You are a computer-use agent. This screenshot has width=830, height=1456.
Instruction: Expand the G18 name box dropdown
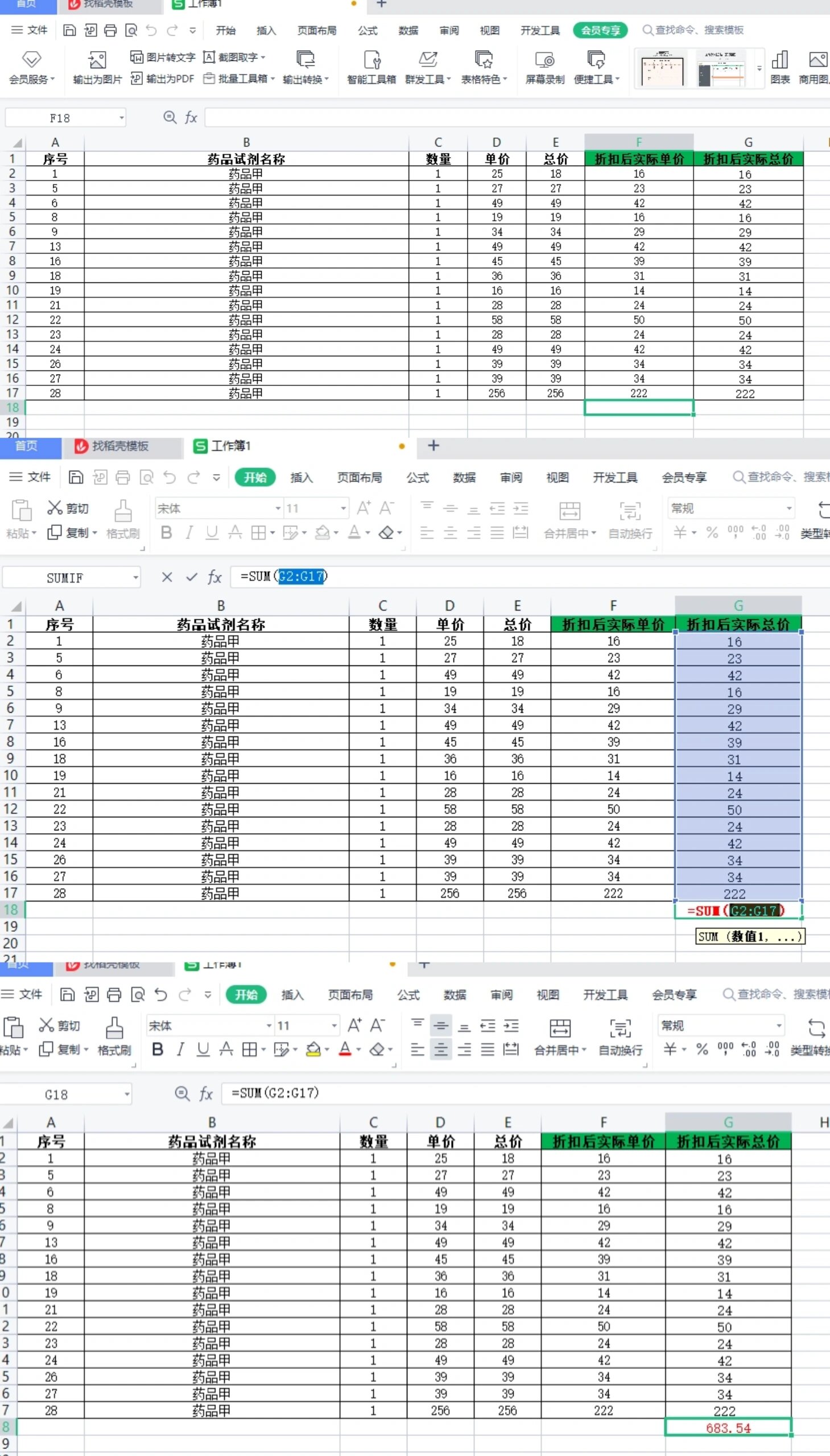[126, 1095]
